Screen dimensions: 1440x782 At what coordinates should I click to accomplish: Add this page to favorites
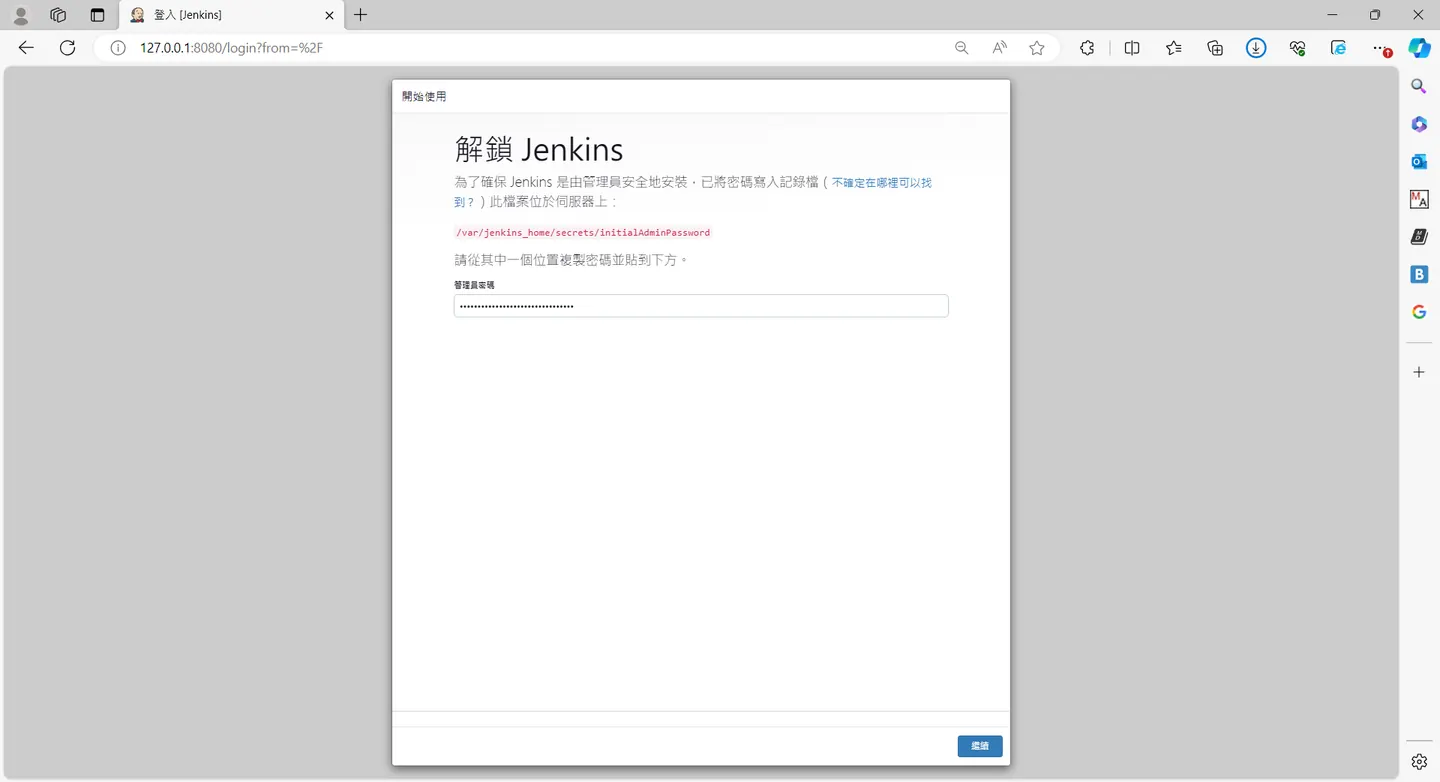1037,48
